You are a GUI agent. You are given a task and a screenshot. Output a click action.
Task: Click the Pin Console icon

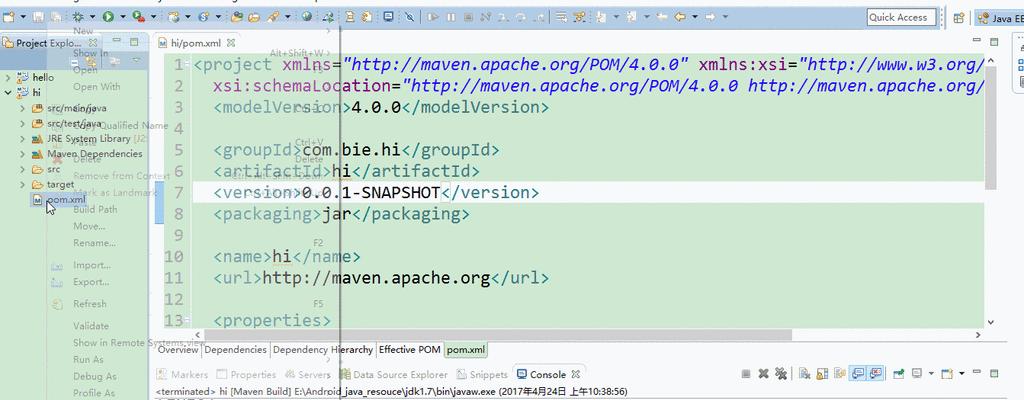tap(899, 374)
